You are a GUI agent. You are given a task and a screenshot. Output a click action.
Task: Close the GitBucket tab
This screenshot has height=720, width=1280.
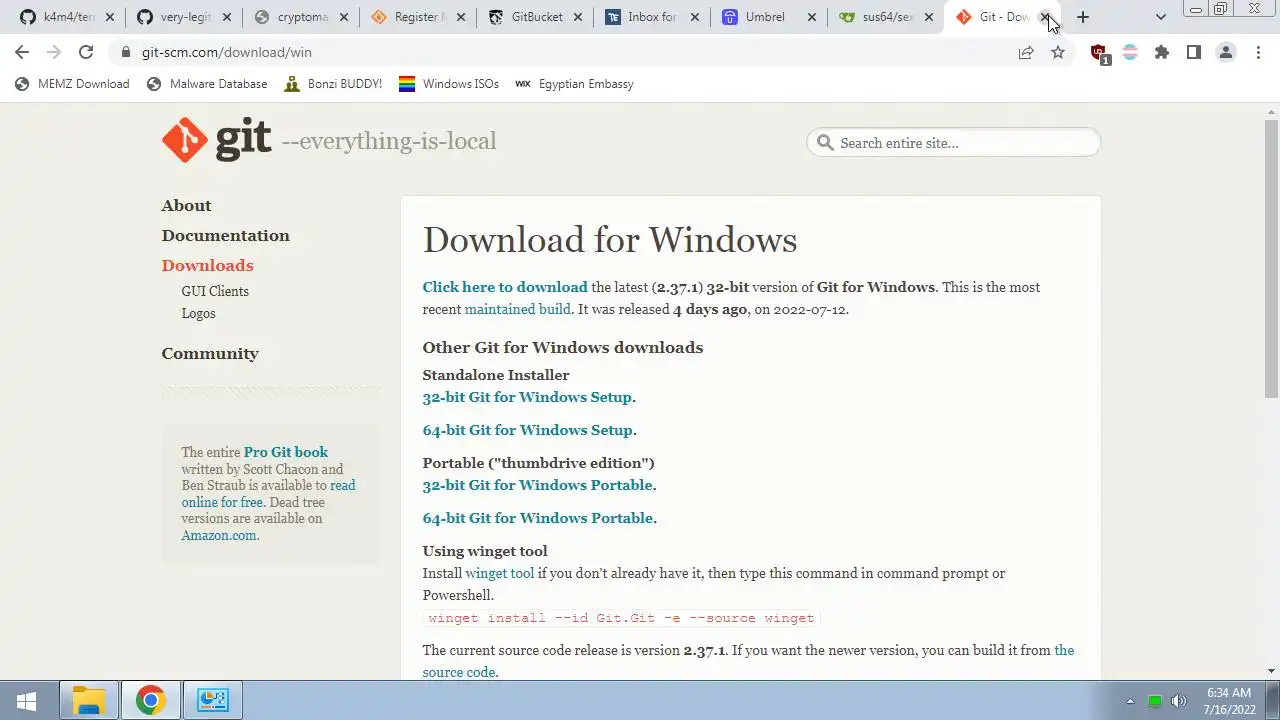pos(577,17)
